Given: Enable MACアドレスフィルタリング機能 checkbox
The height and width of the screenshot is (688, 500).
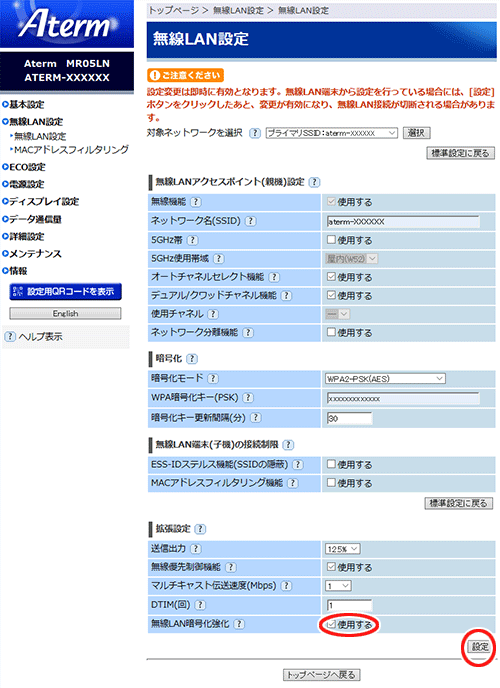Looking at the screenshot, I should click(332, 482).
